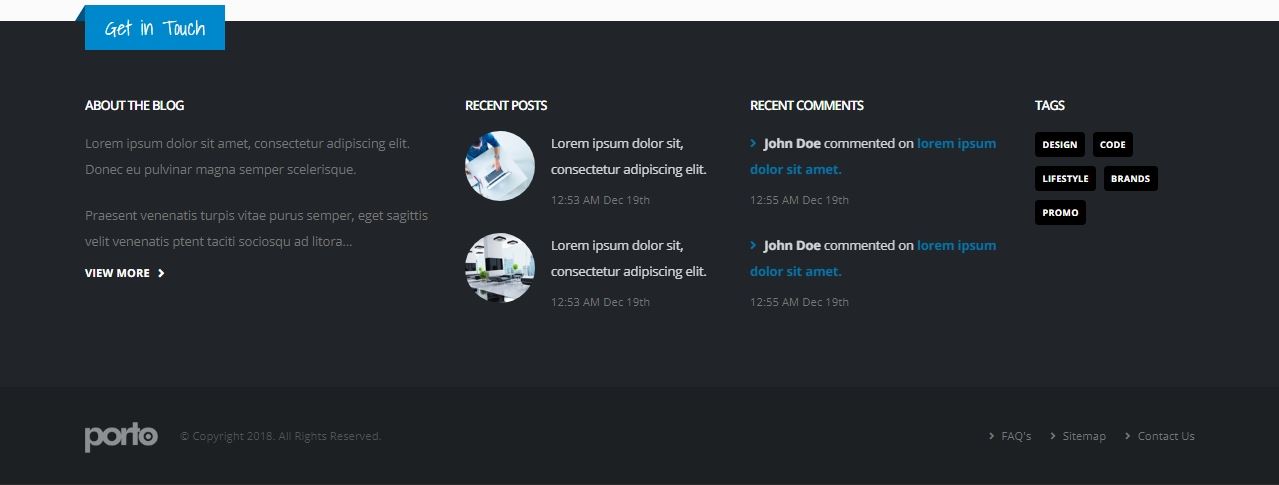
Task: Follow the second comment's lorem ipsum link
Action: click(x=955, y=246)
